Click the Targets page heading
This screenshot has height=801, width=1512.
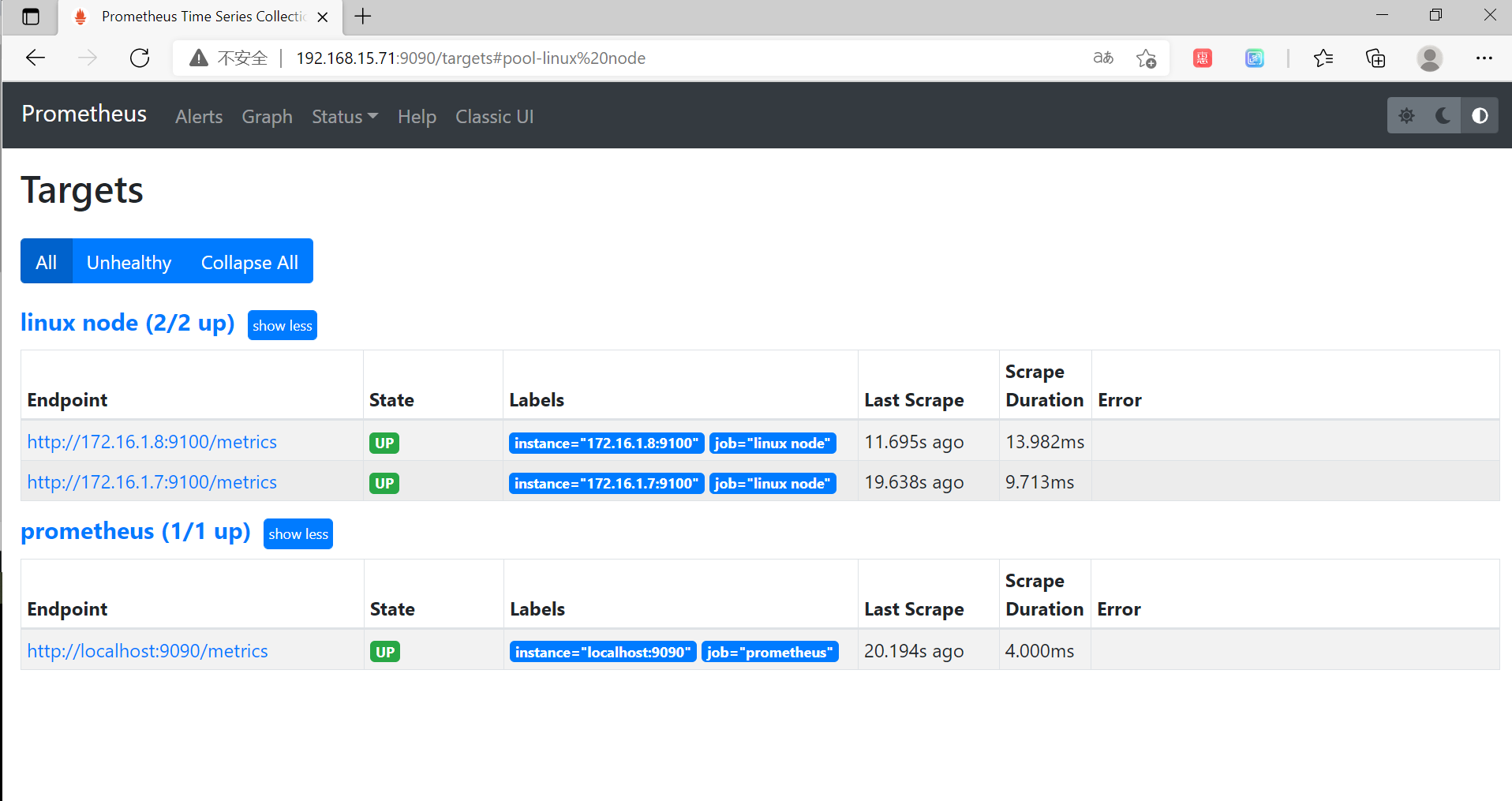click(82, 191)
